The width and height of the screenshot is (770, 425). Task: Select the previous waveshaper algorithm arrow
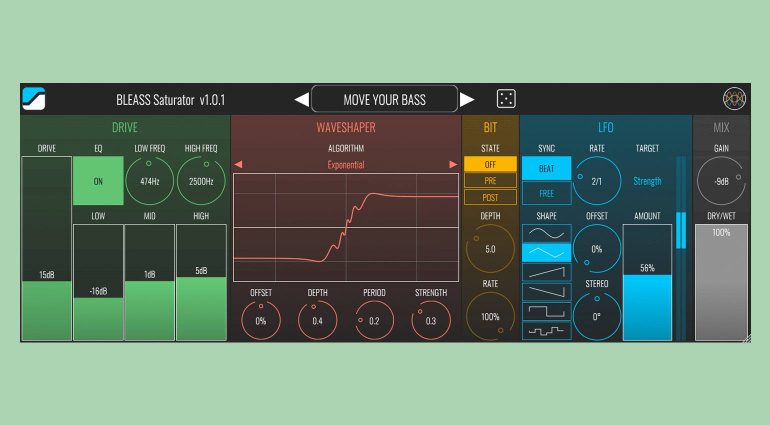pos(239,165)
